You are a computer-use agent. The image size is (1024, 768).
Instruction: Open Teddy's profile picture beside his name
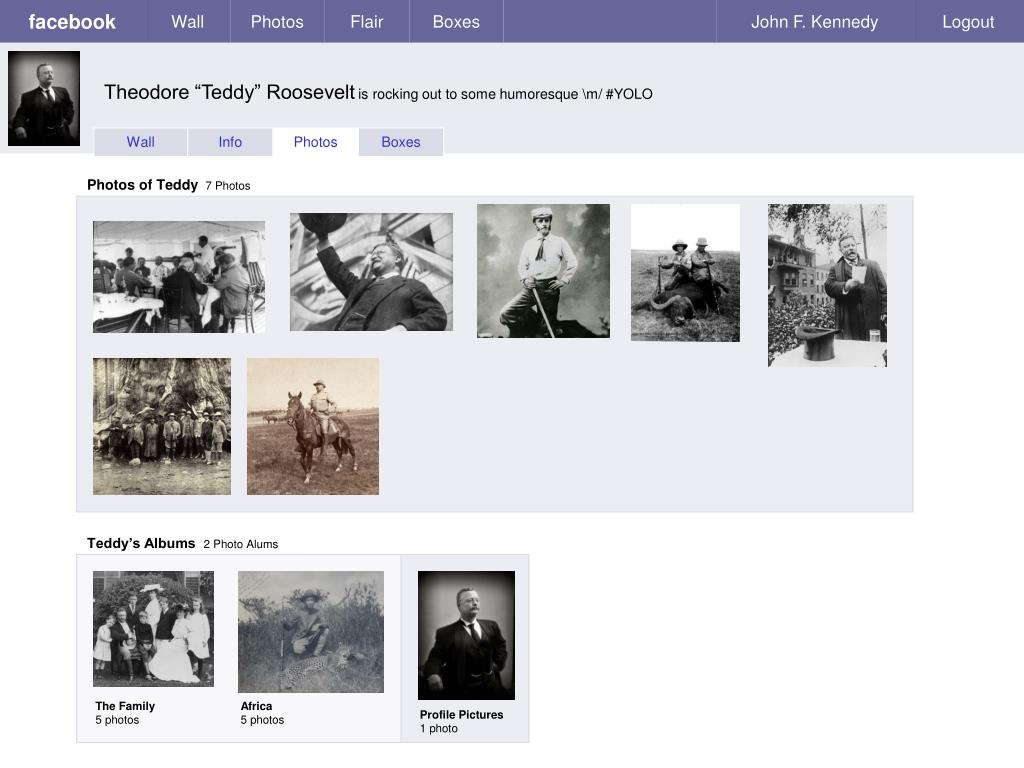click(x=44, y=98)
